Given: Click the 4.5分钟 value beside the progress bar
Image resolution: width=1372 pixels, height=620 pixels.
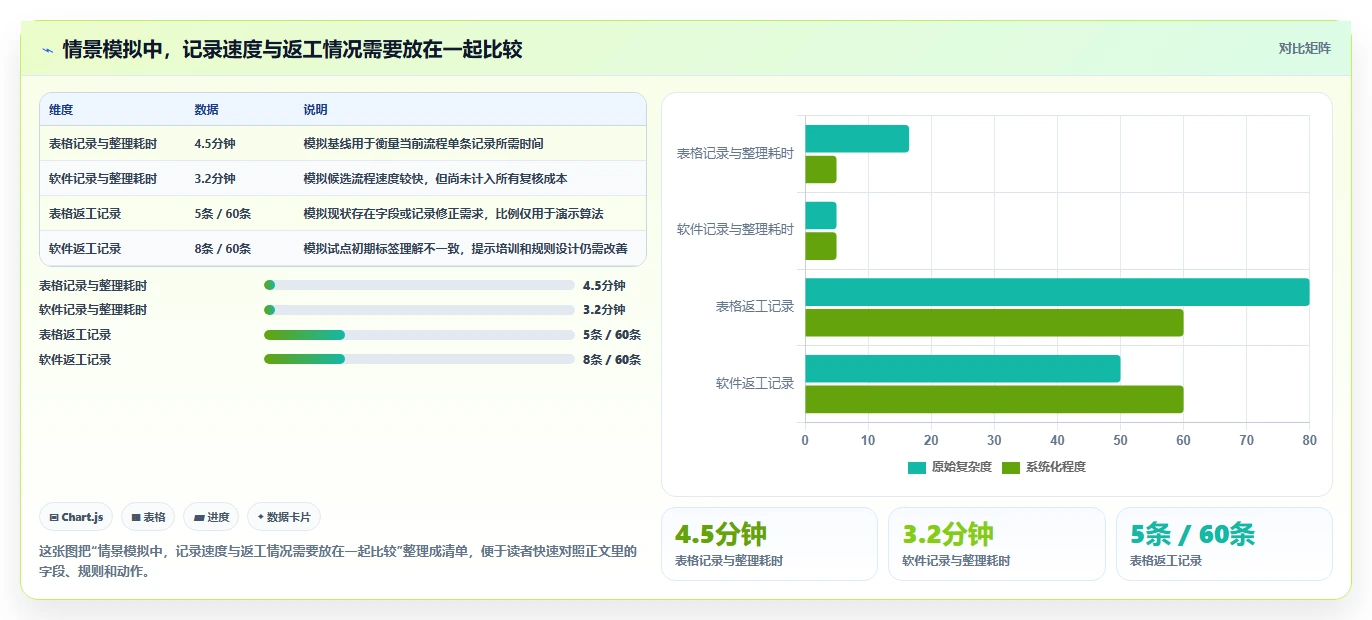Looking at the screenshot, I should point(604,285).
